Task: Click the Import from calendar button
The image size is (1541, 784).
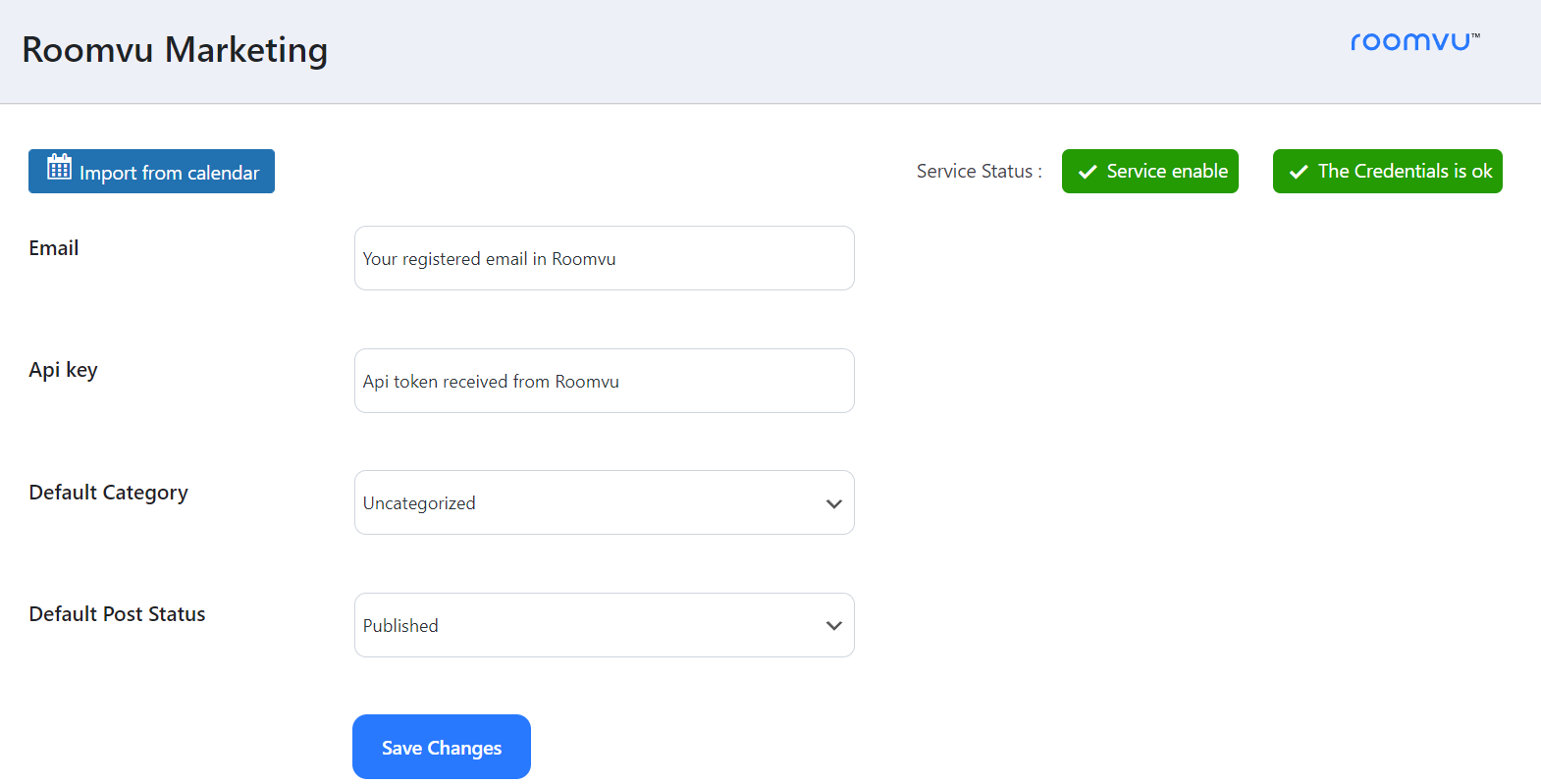Action: tap(151, 171)
